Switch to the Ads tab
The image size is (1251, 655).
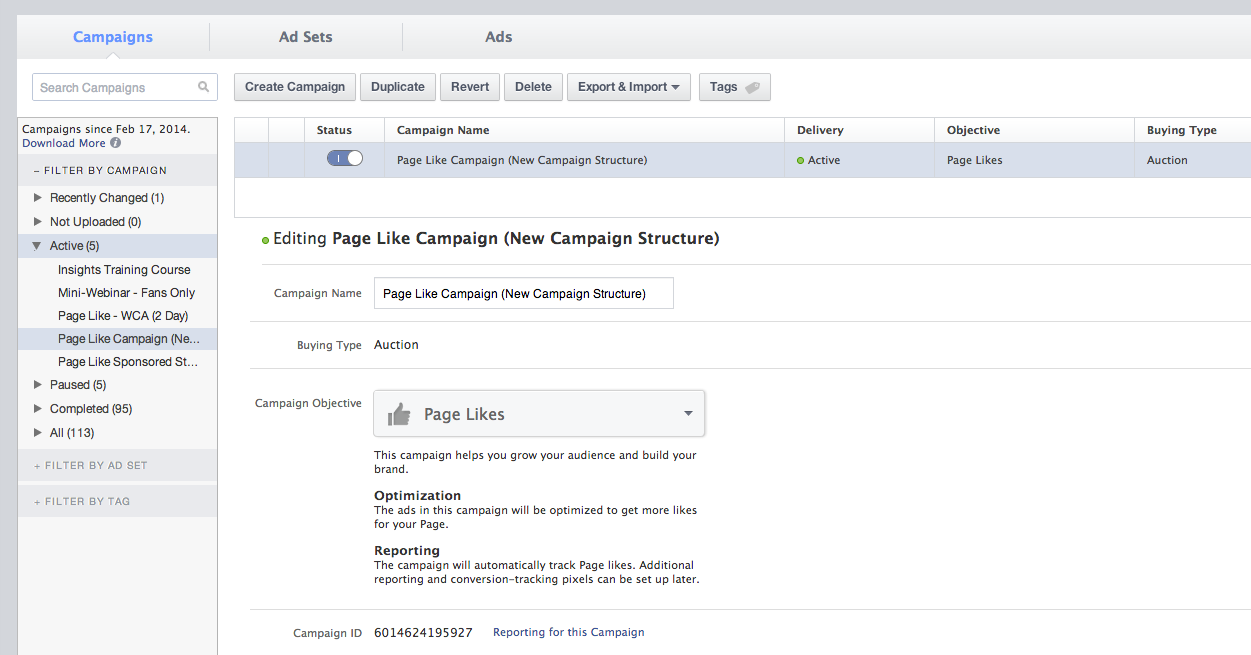[498, 36]
